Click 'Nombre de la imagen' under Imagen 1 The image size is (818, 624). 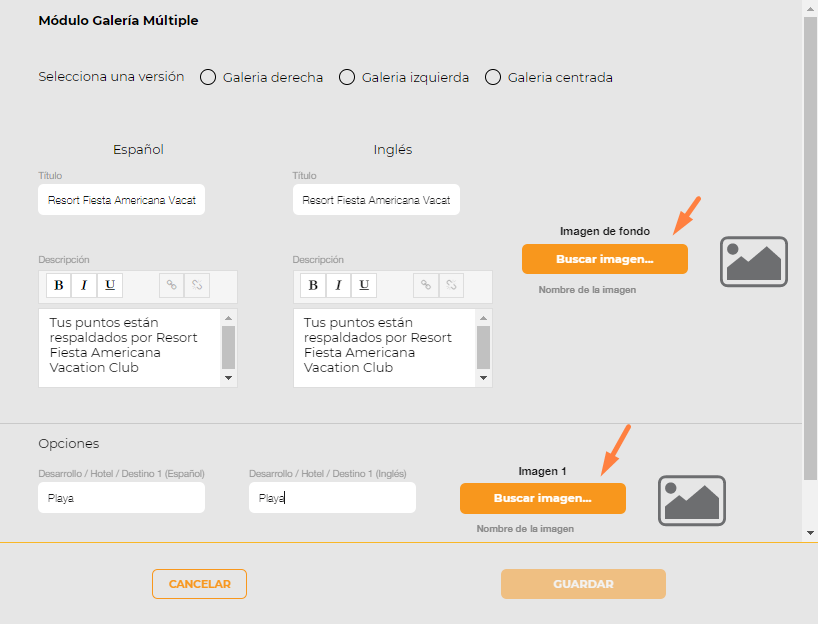pos(525,529)
